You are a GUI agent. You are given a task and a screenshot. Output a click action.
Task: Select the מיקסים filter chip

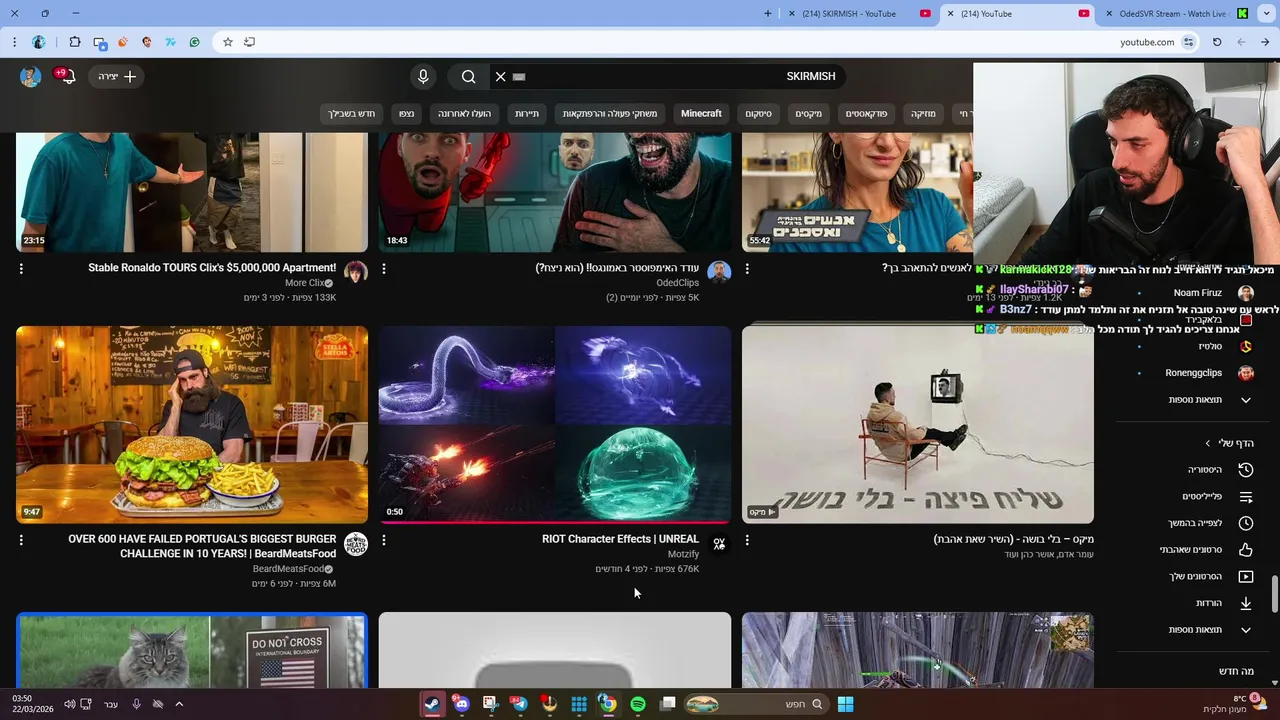click(x=809, y=114)
